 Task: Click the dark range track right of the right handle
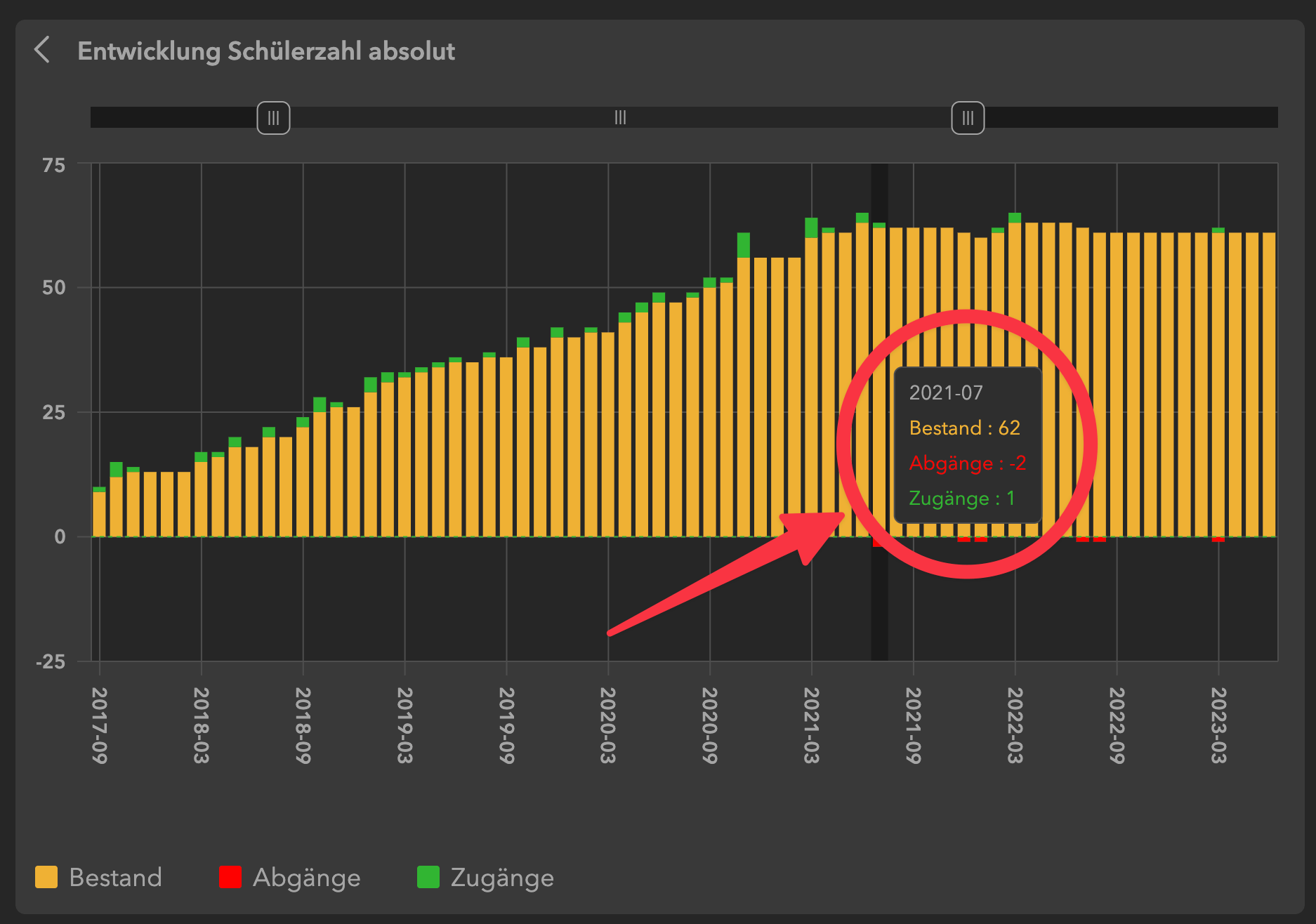[x=1131, y=117]
